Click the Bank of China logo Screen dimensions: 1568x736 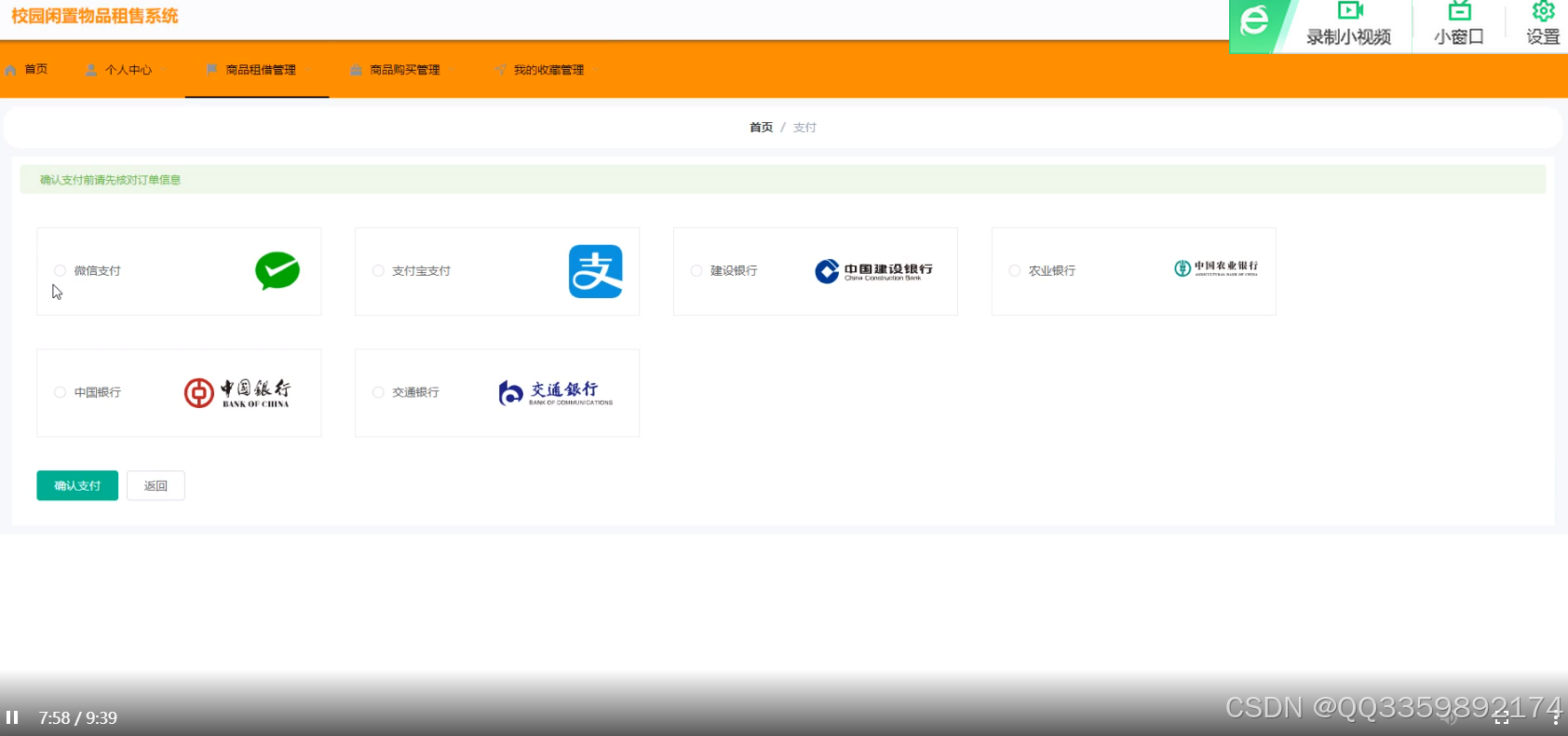(237, 393)
